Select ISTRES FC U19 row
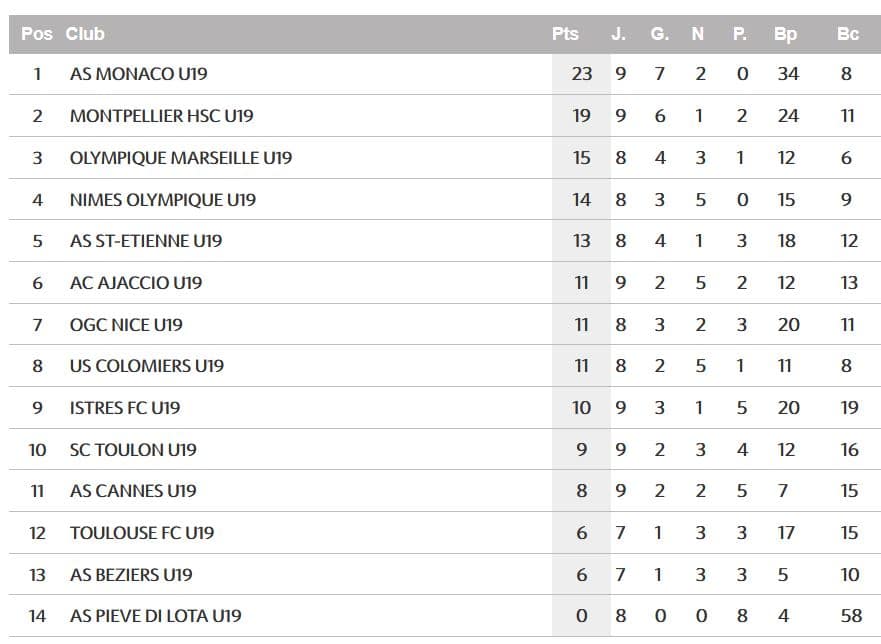 [x=445, y=408]
